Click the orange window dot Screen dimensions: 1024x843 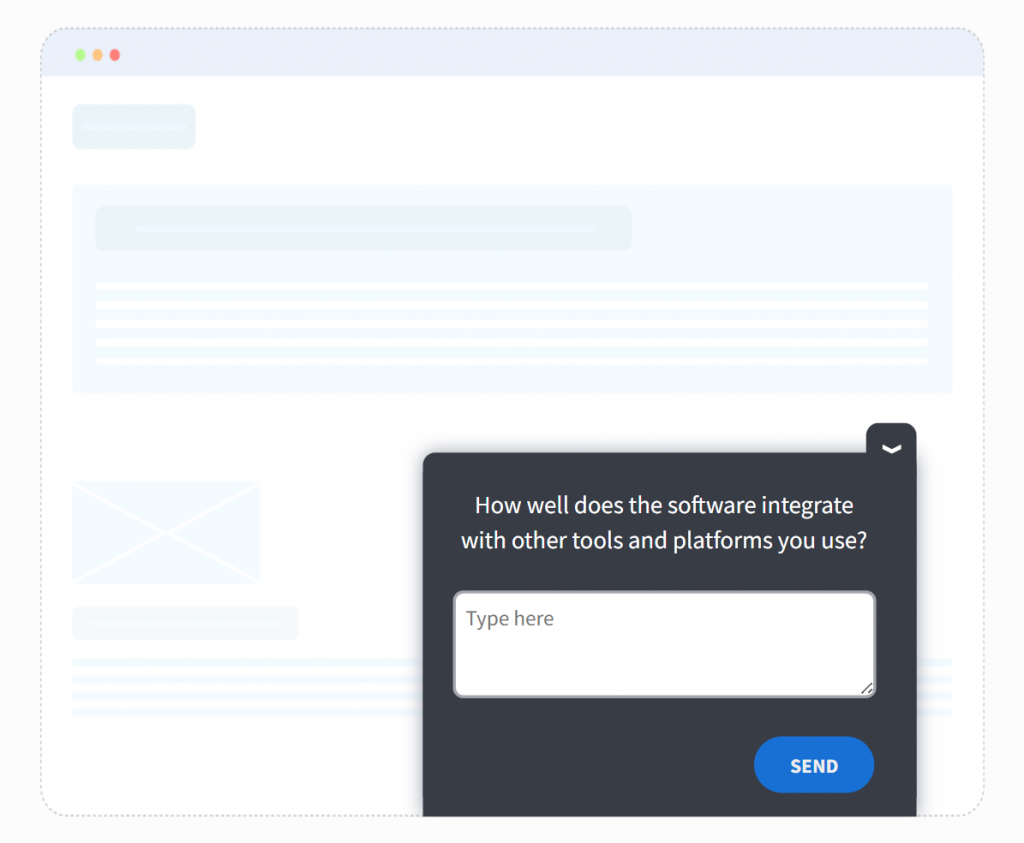[97, 55]
